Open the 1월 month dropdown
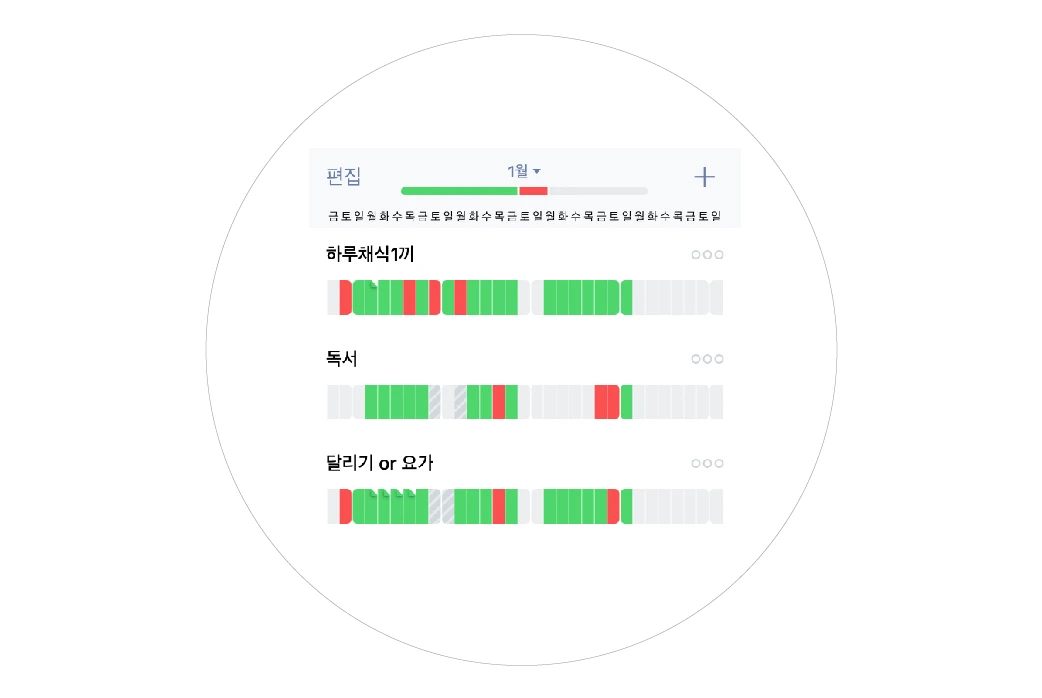 [x=520, y=170]
